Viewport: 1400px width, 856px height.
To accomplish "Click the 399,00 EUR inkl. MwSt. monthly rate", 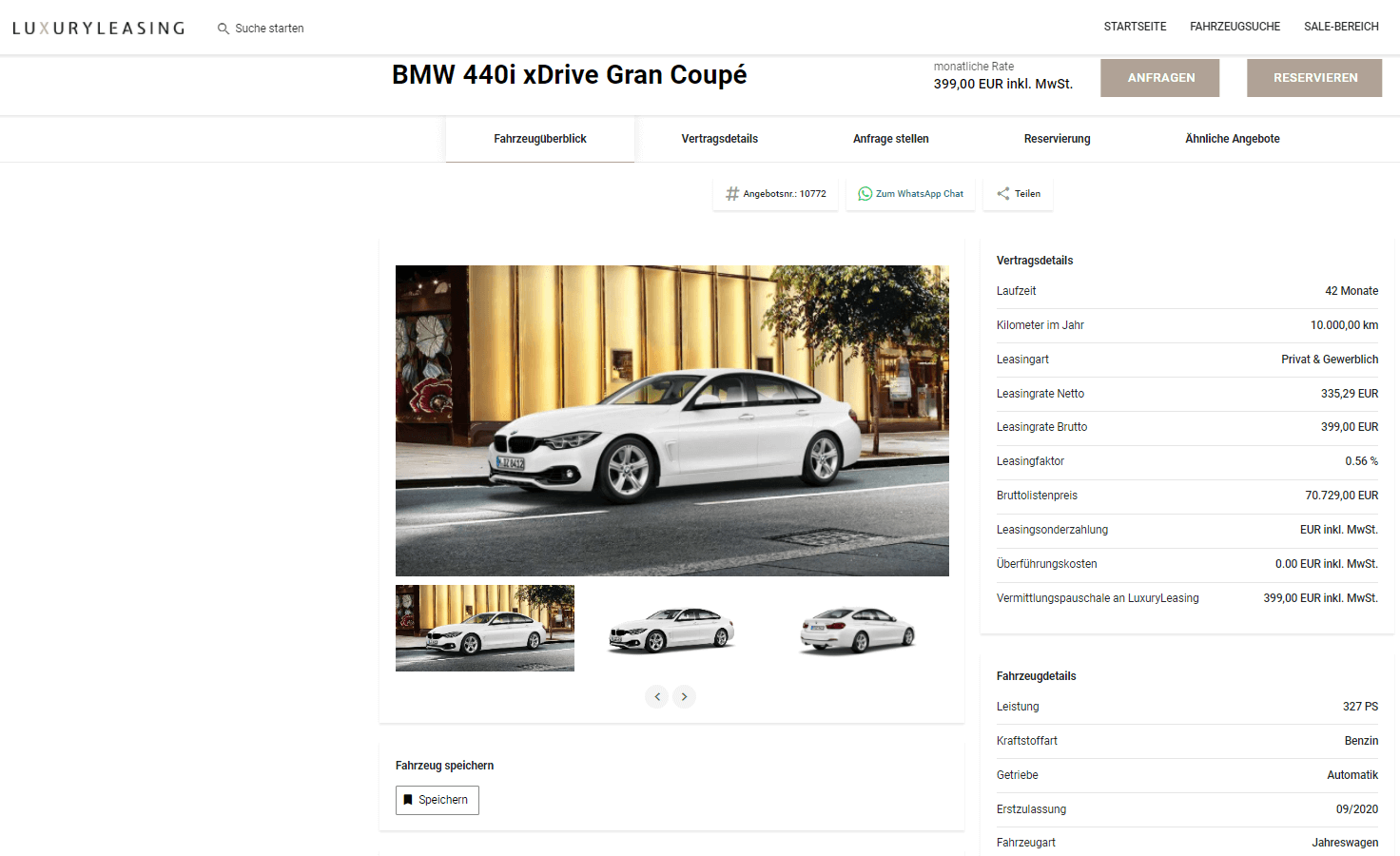I will click(1003, 84).
